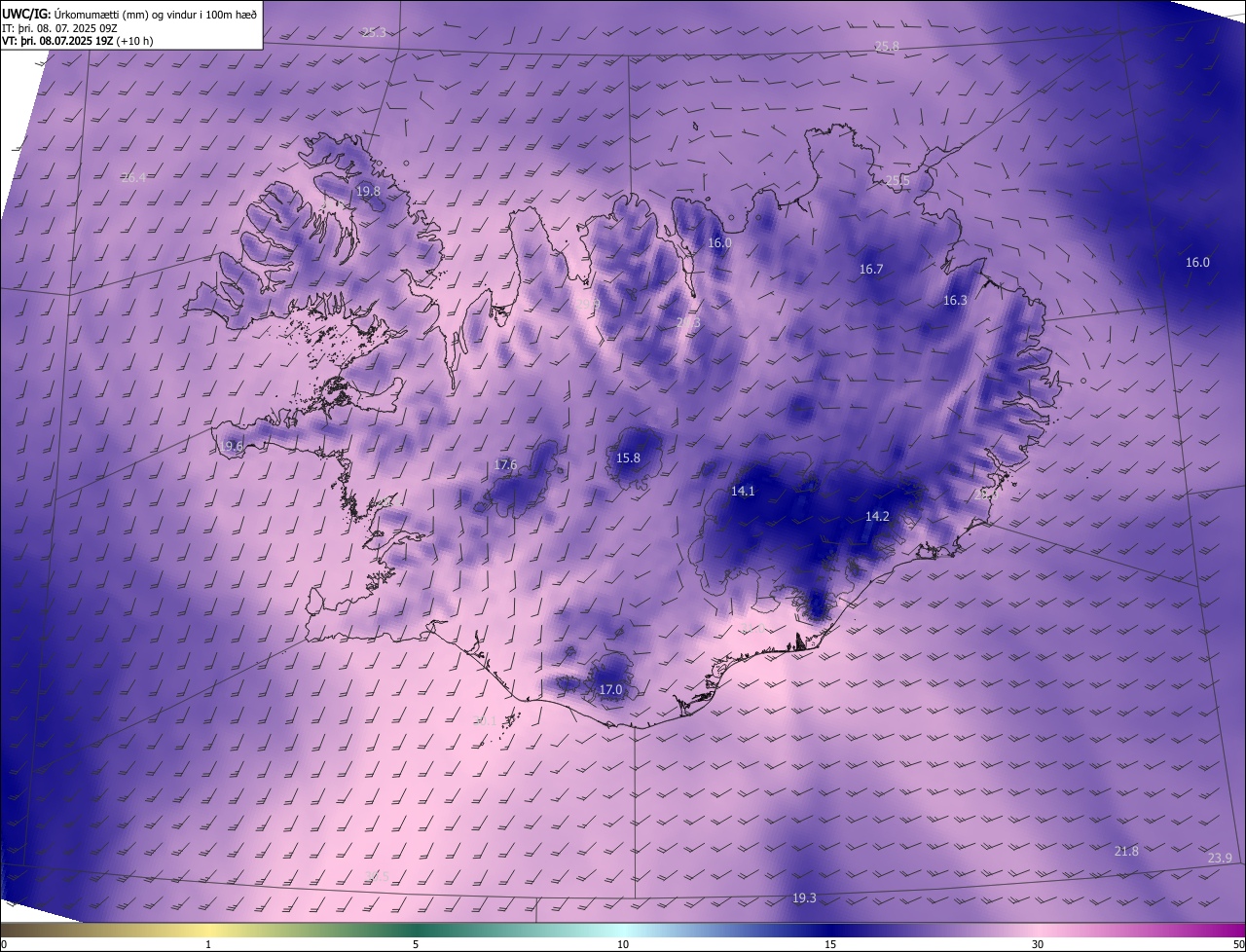This screenshot has width=1246, height=952.
Task: Click the colorbar tick label 50
Action: click(x=1238, y=944)
